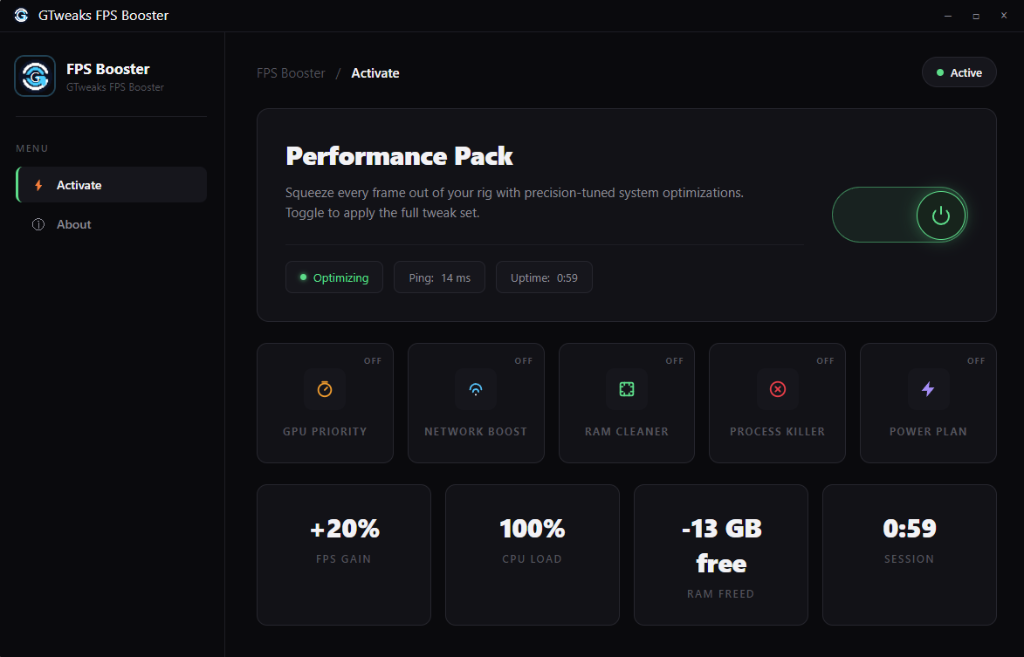Click the GPU PRIORITY label text
This screenshot has width=1024, height=657.
point(325,432)
